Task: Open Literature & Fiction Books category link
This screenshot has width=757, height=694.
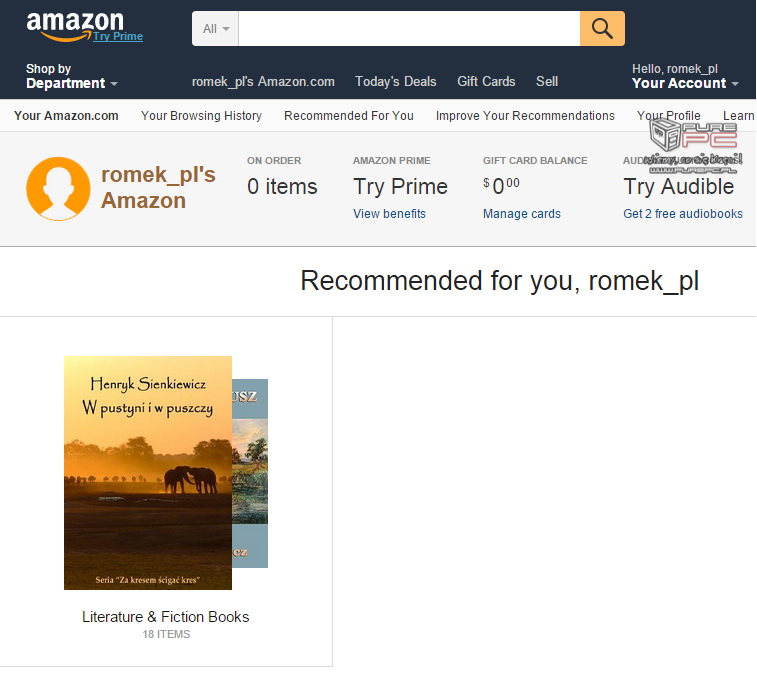Action: tap(166, 617)
